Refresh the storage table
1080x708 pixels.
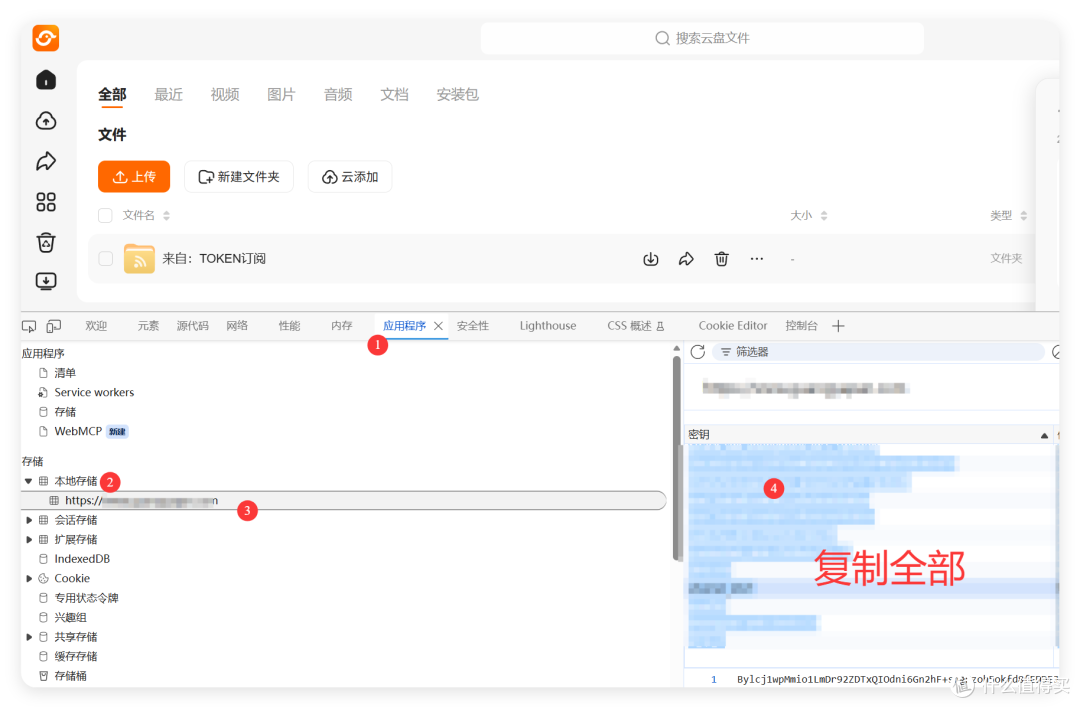pyautogui.click(x=698, y=352)
